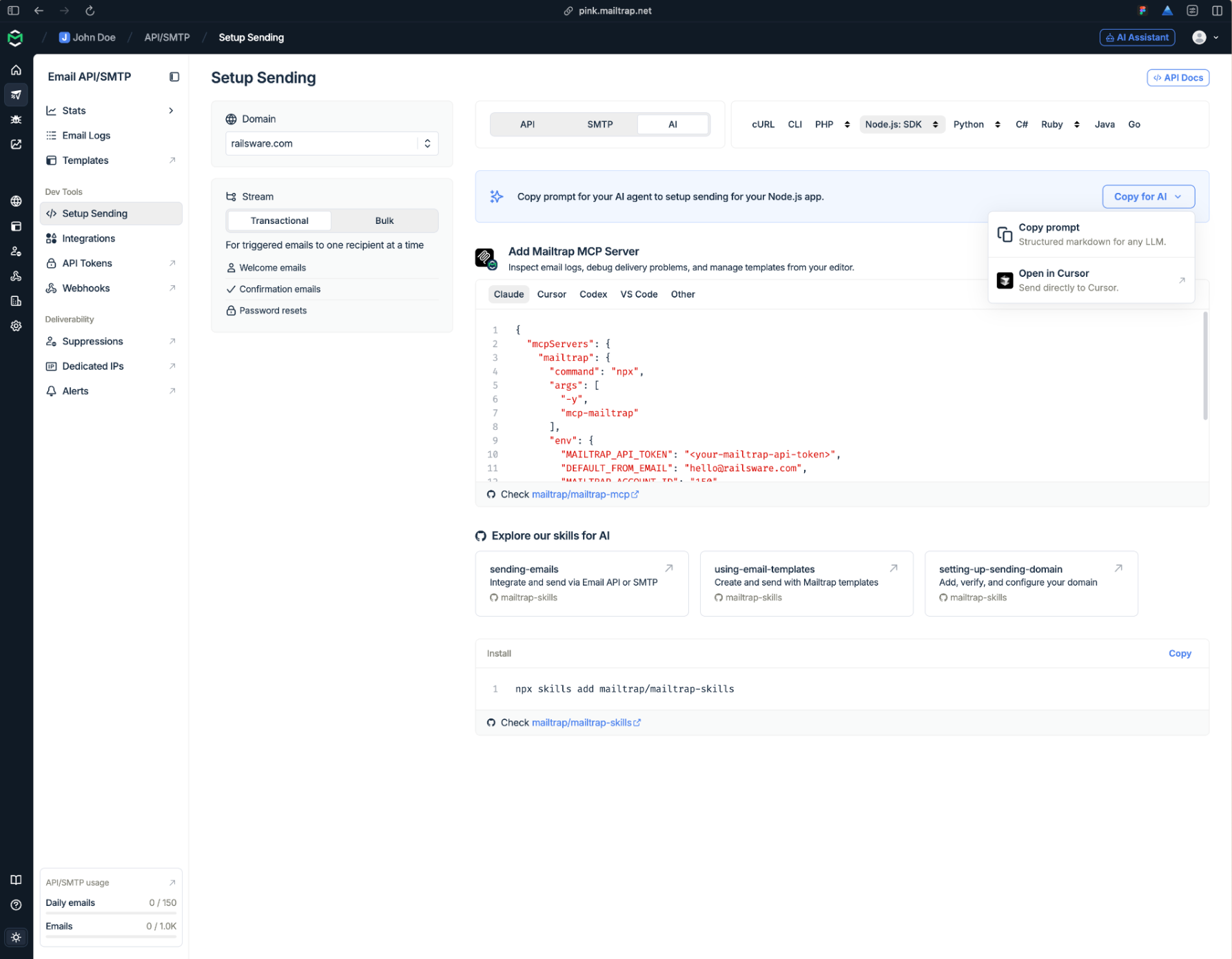Open sending-emails skill external arrow

(668, 568)
